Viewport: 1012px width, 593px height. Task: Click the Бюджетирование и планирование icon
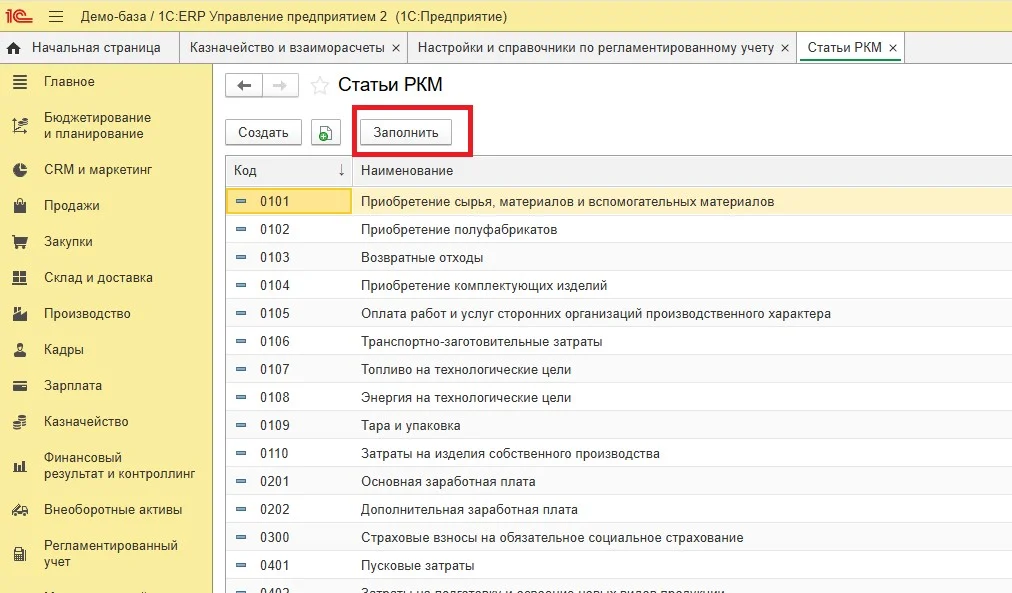pos(20,125)
